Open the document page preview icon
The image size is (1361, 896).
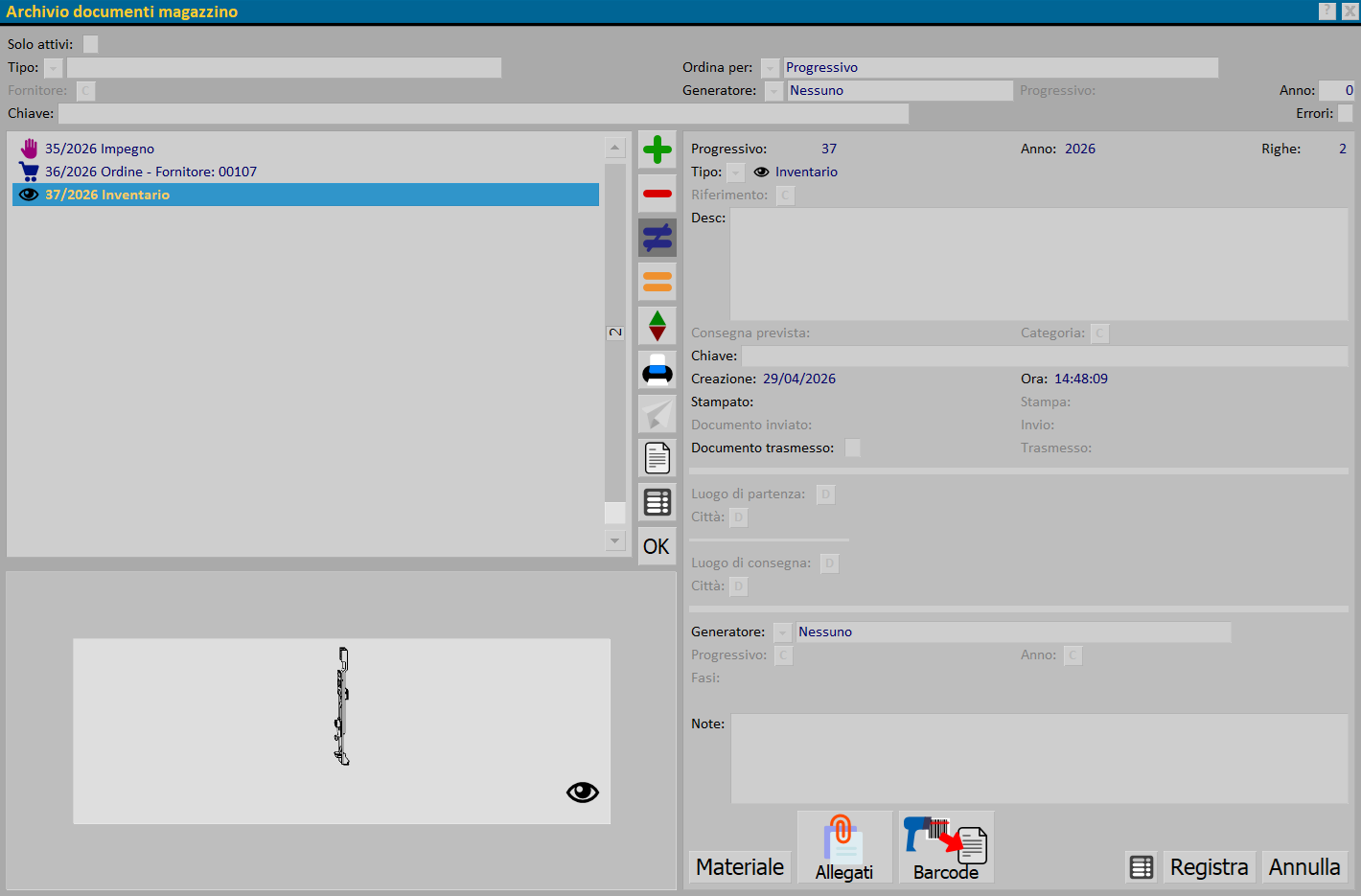coord(657,458)
